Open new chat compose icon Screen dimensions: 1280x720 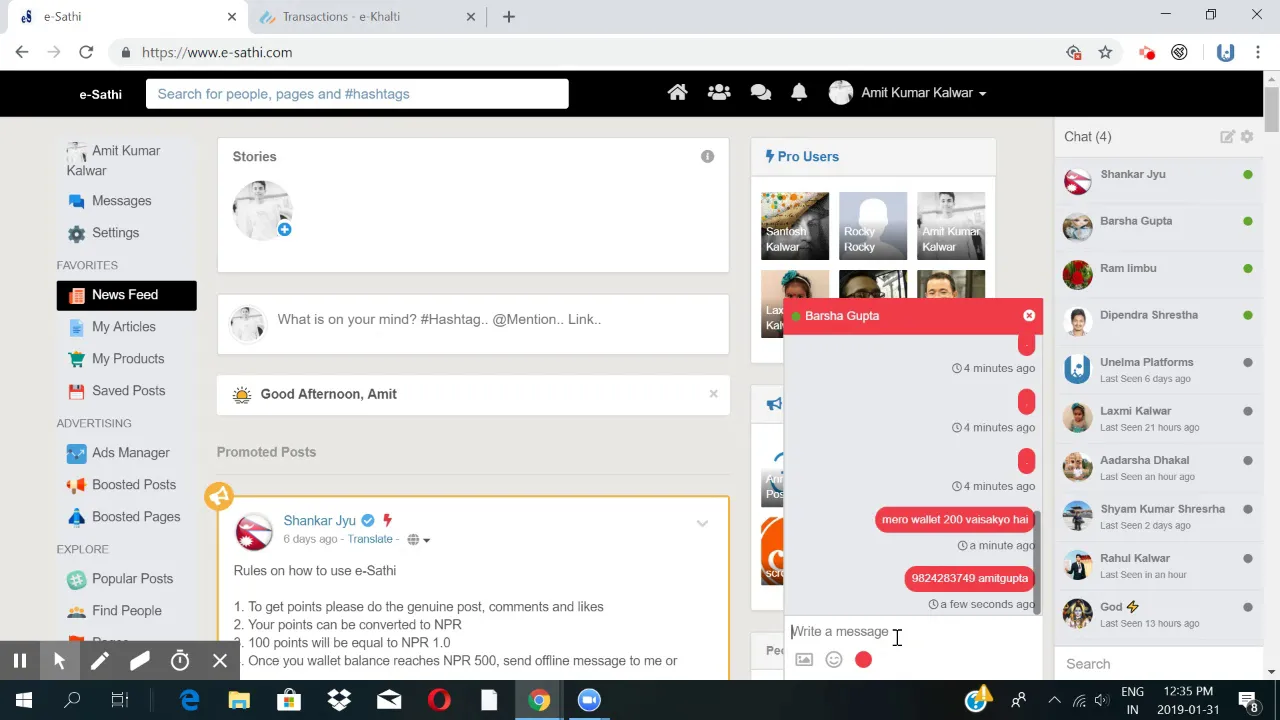[x=1227, y=137]
